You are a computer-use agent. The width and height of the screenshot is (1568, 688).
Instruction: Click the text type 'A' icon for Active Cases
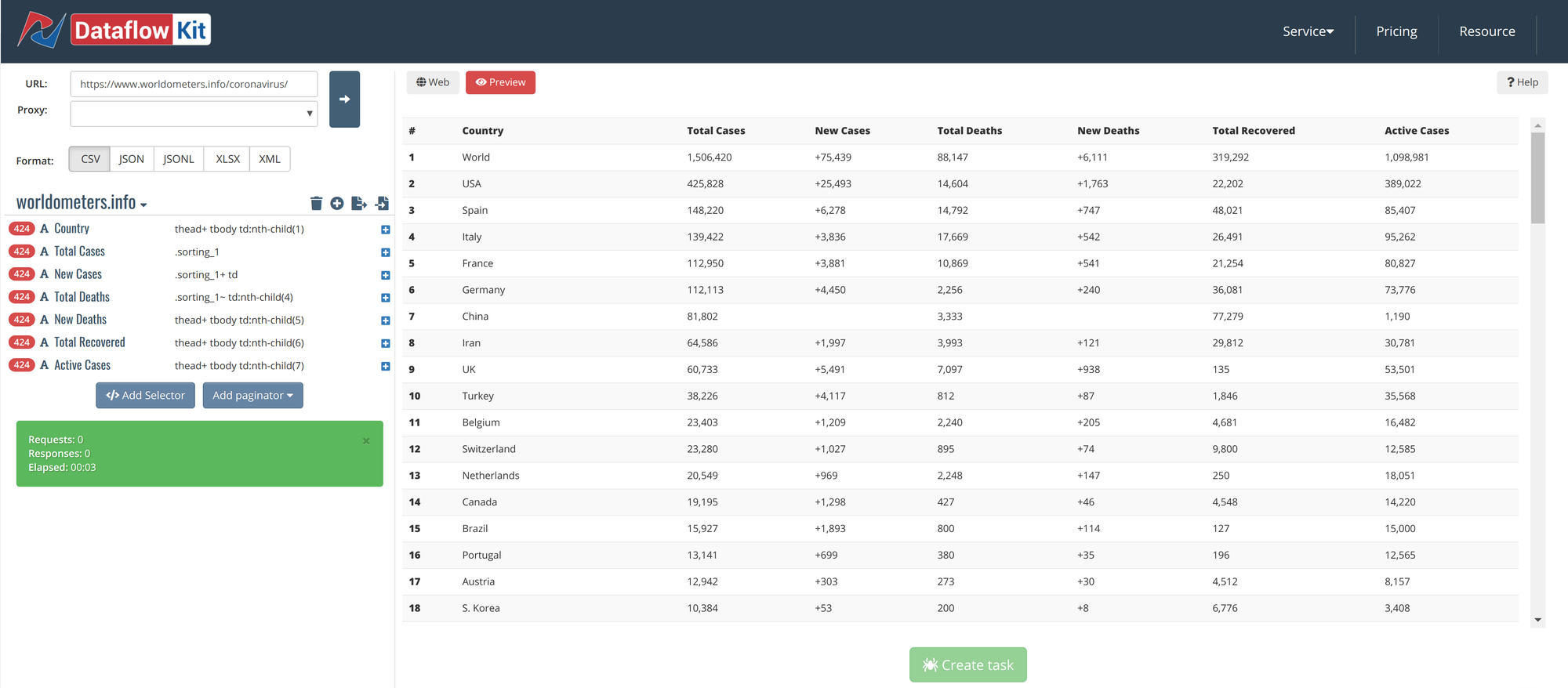coord(45,365)
